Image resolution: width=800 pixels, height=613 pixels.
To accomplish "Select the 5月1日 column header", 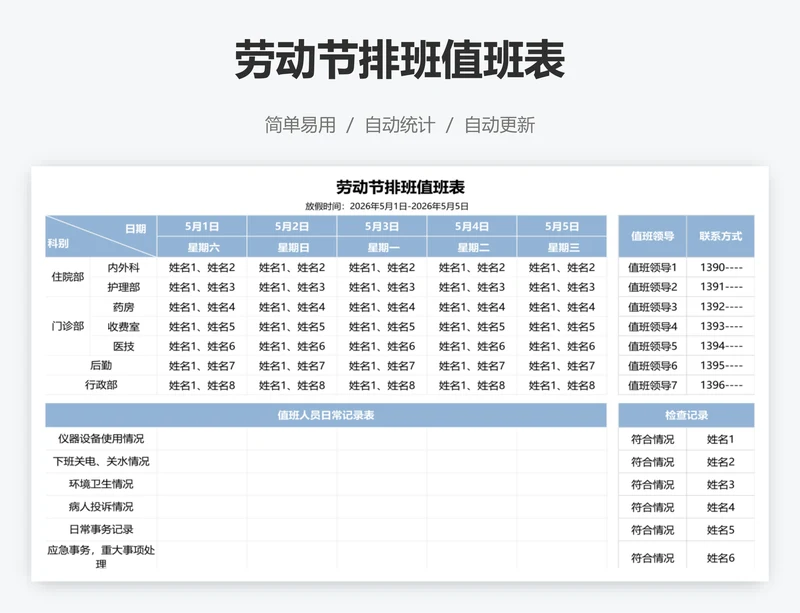I will point(202,226).
